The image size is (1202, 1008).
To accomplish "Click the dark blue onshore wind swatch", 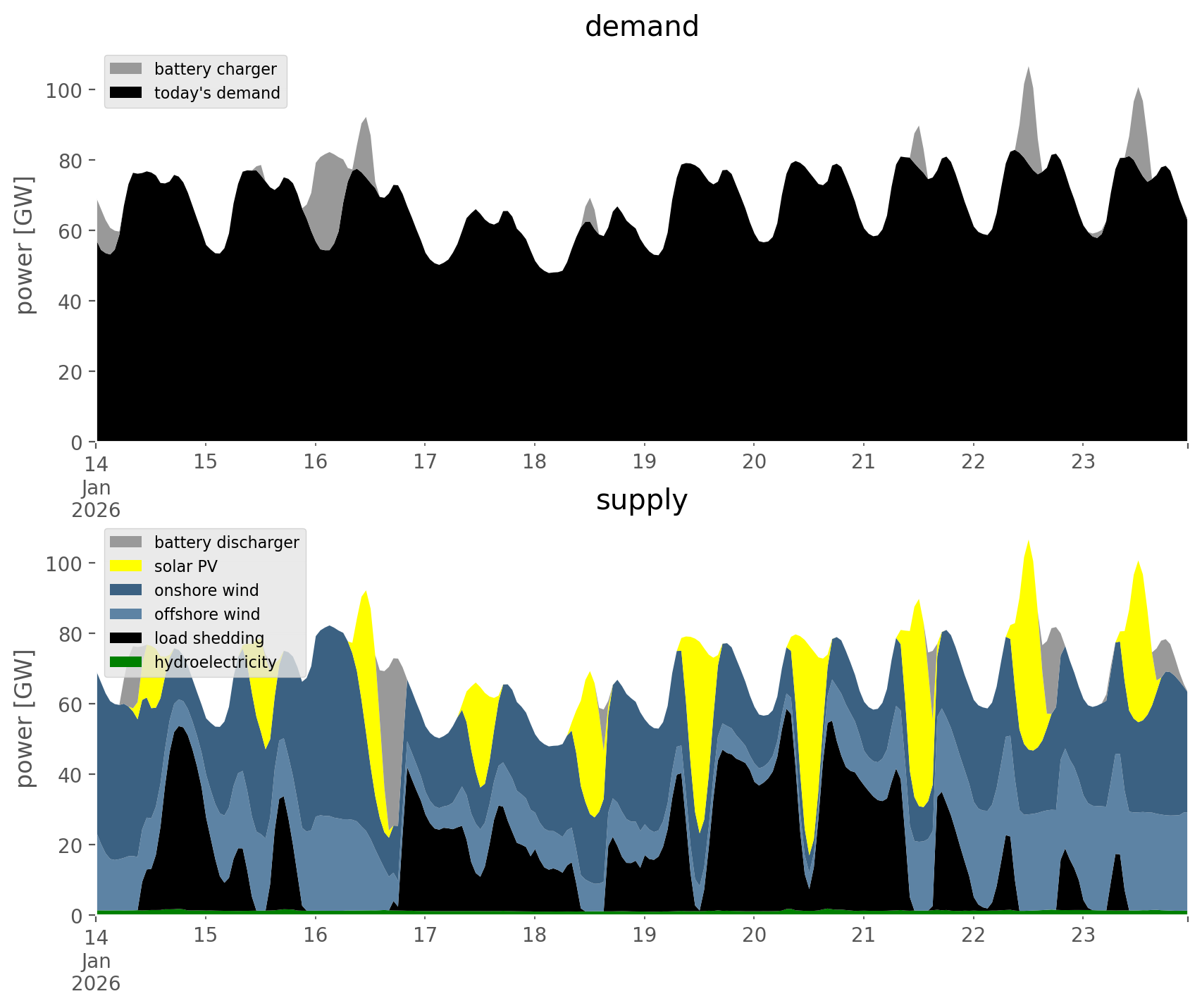I will click(x=125, y=590).
